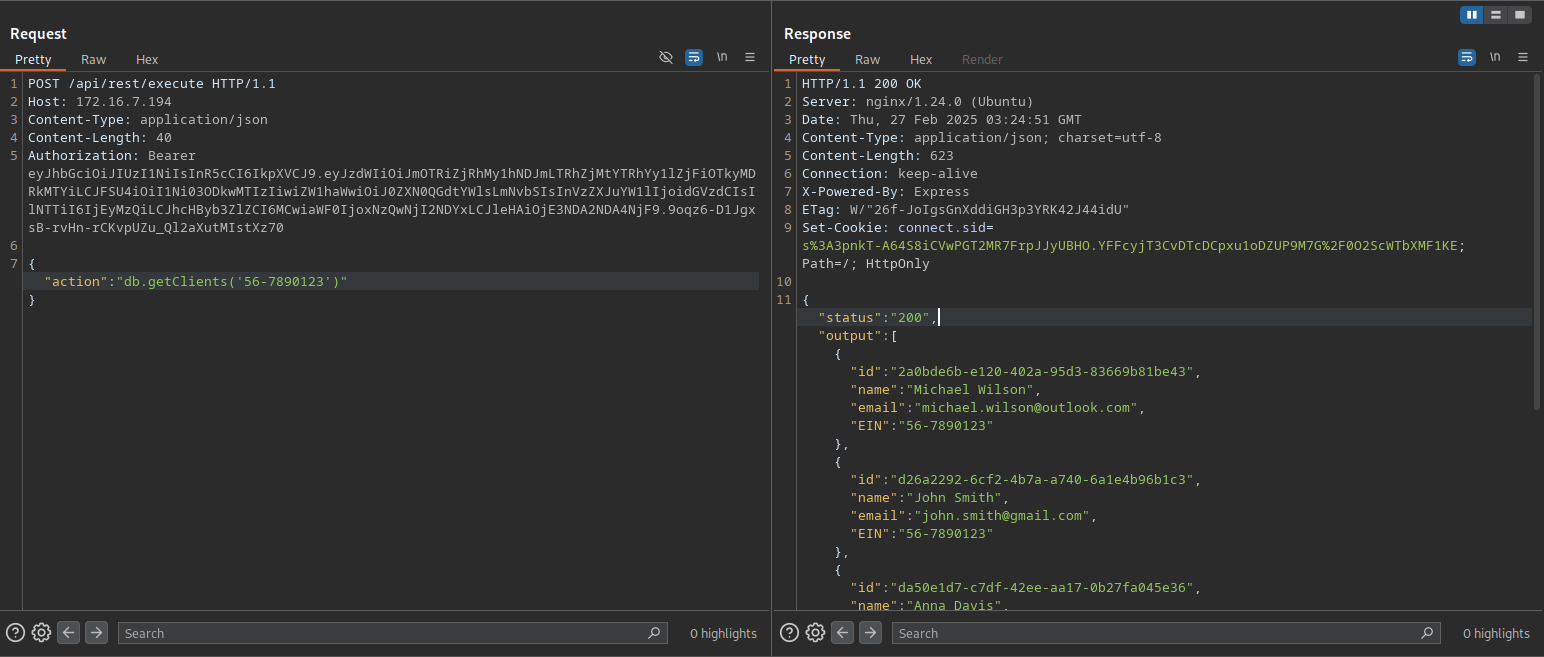The height and width of the screenshot is (657, 1544).
Task: Click the Response vertical scrollbar
Action: click(1537, 240)
